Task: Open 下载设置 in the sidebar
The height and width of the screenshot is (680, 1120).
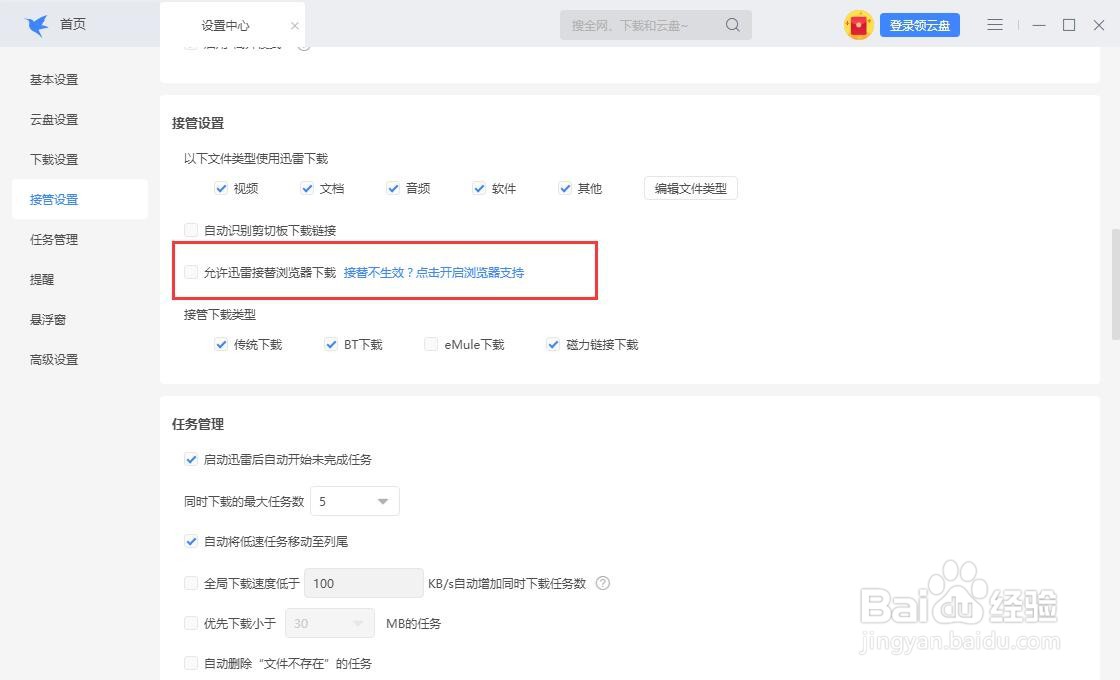Action: pos(54,159)
